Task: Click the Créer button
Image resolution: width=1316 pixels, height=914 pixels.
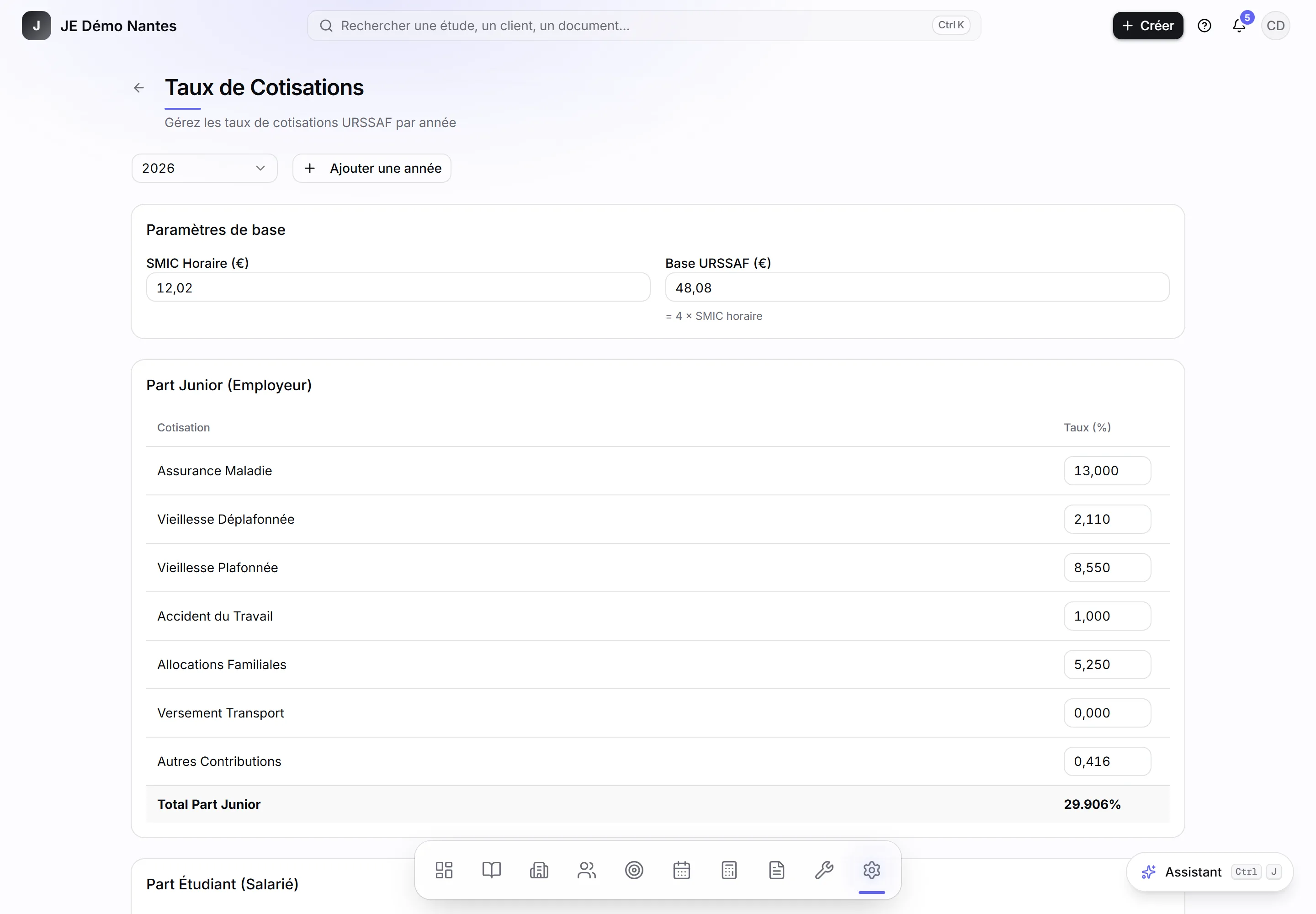Action: 1148,26
